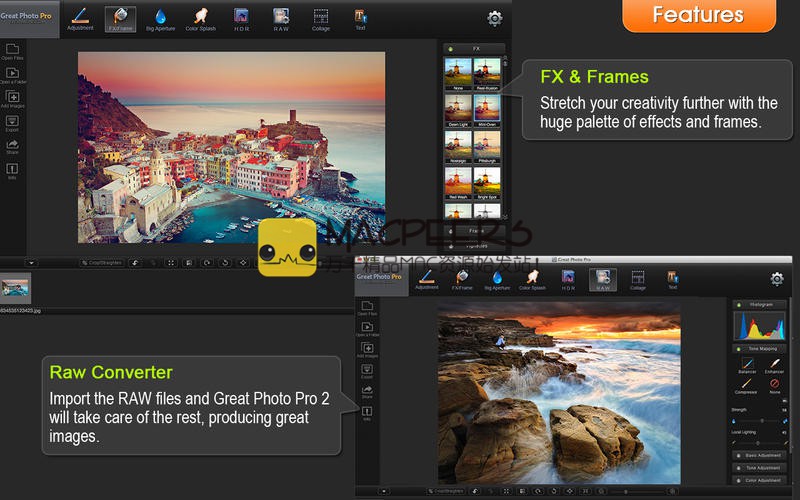Viewport: 800px width, 500px height.
Task: Click Export in the seascape window sidebar
Action: click(x=368, y=373)
